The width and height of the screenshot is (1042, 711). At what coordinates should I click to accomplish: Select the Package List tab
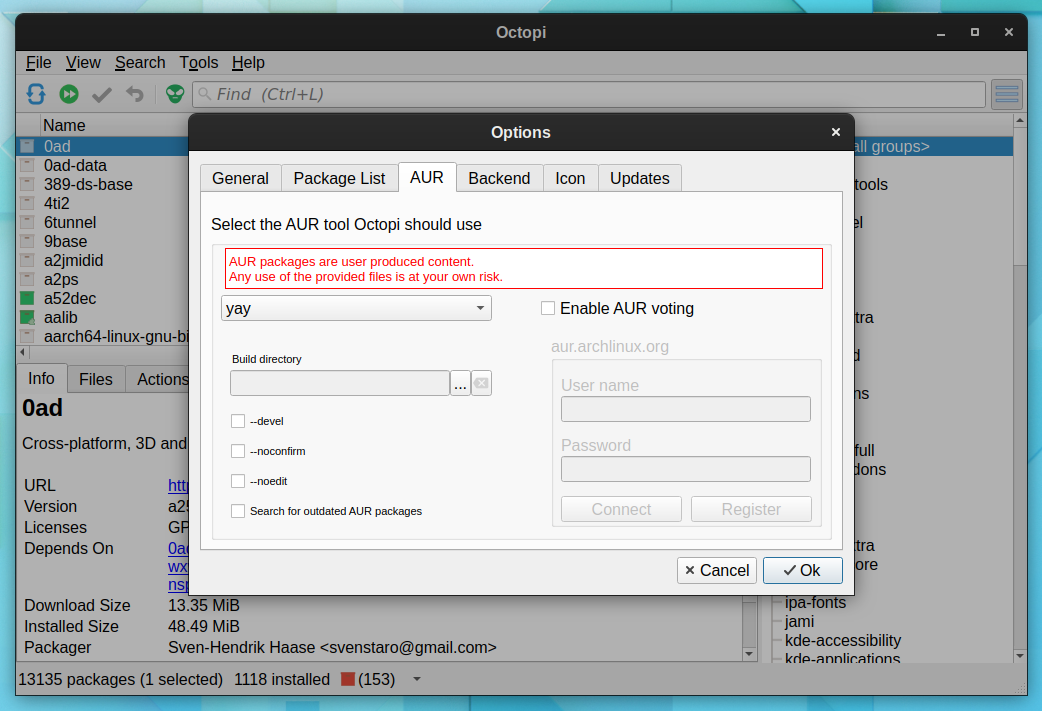tap(339, 178)
